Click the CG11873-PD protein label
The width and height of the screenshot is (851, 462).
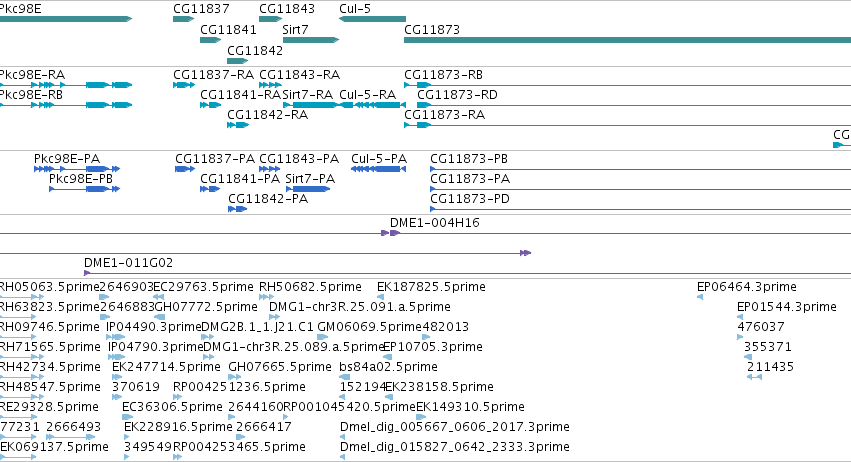click(x=470, y=199)
